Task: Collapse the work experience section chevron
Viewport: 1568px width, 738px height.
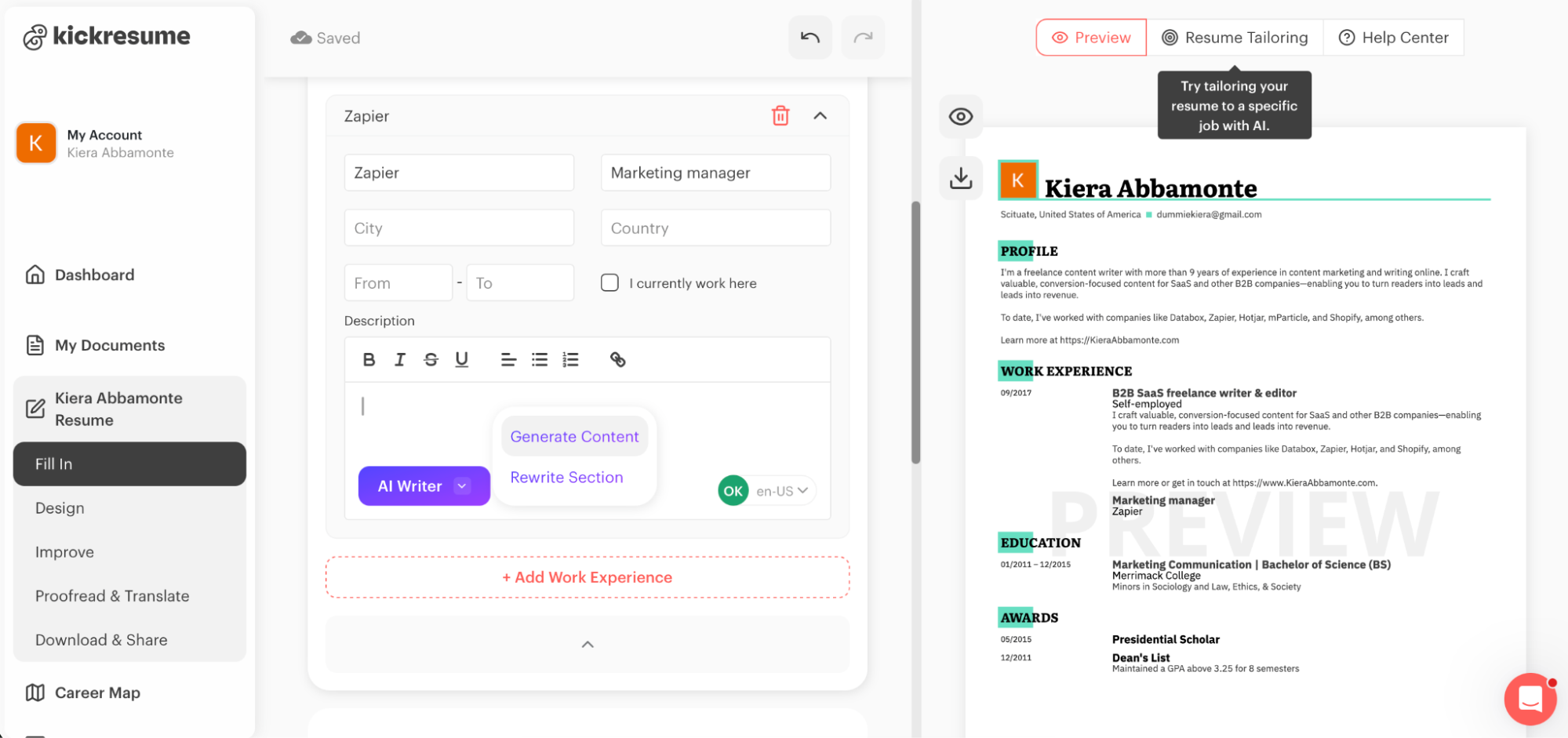Action: [x=588, y=645]
